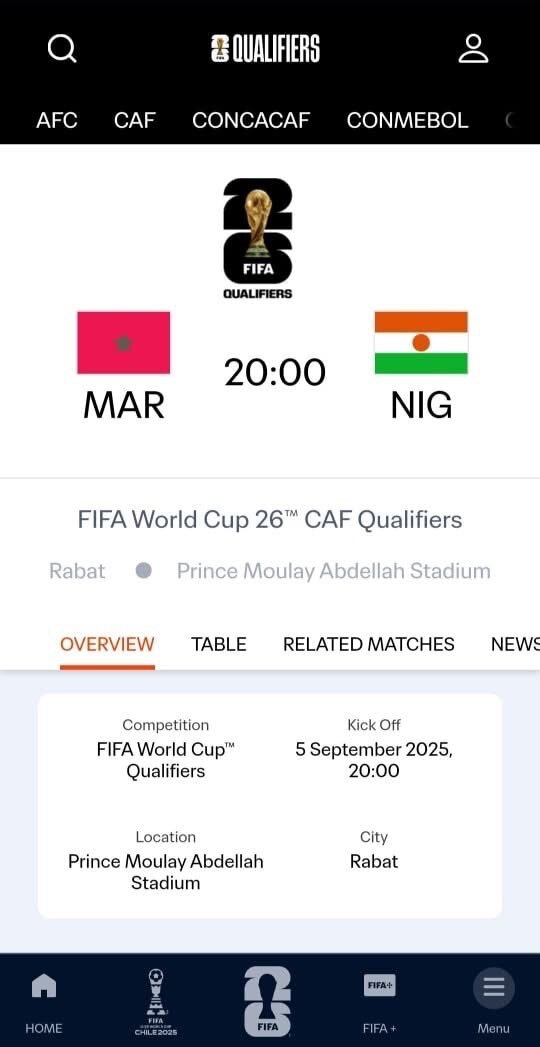This screenshot has width=540, height=1047.
Task: Select the CONCACAF confederation tab
Action: point(251,120)
